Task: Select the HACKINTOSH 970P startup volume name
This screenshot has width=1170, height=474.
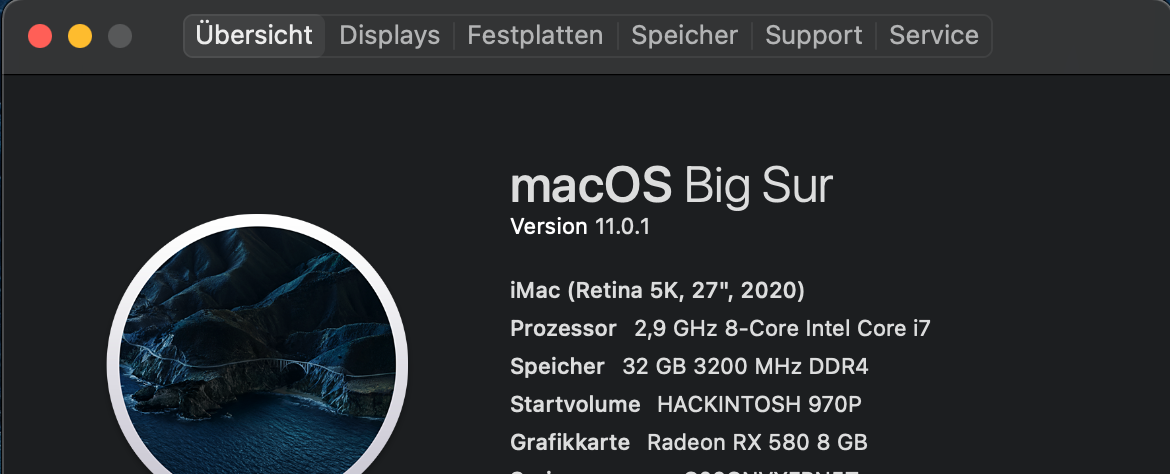Action: pyautogui.click(x=759, y=405)
